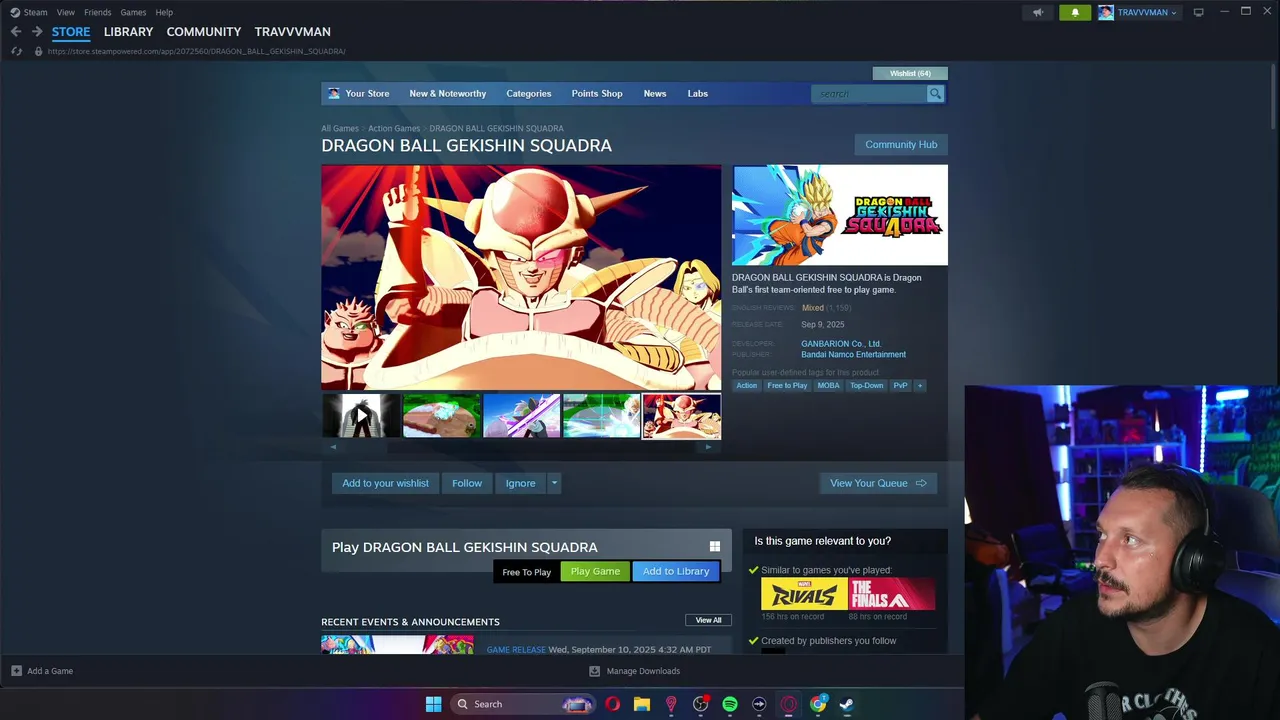Open the Windows Start menu
Viewport: 1280px width, 720px height.
click(433, 704)
